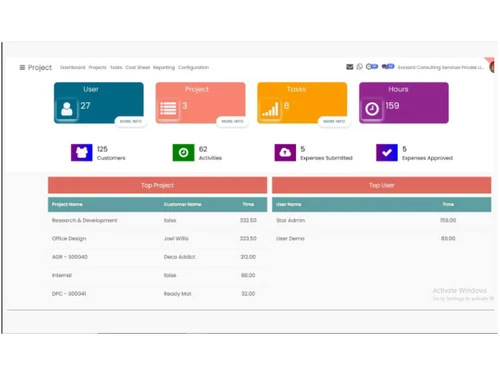This screenshot has height=375, width=500.
Task: Select the Internal project row
Action: (157, 275)
